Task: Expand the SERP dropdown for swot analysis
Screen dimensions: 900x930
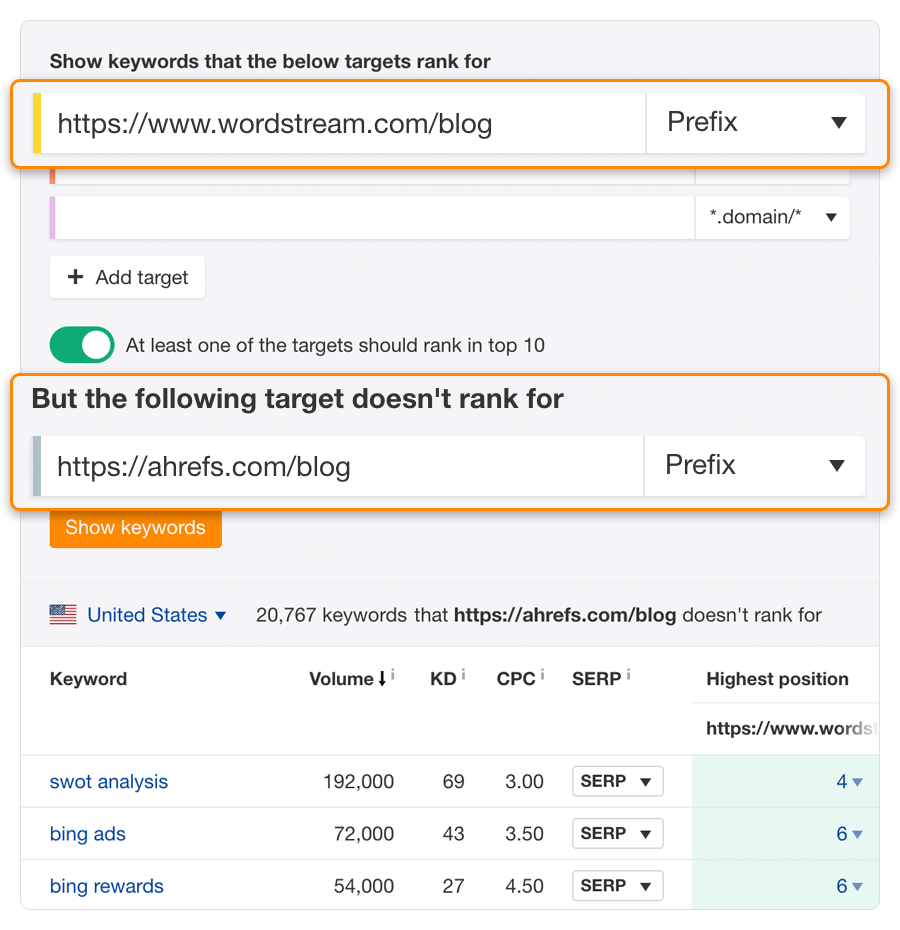Action: point(618,781)
